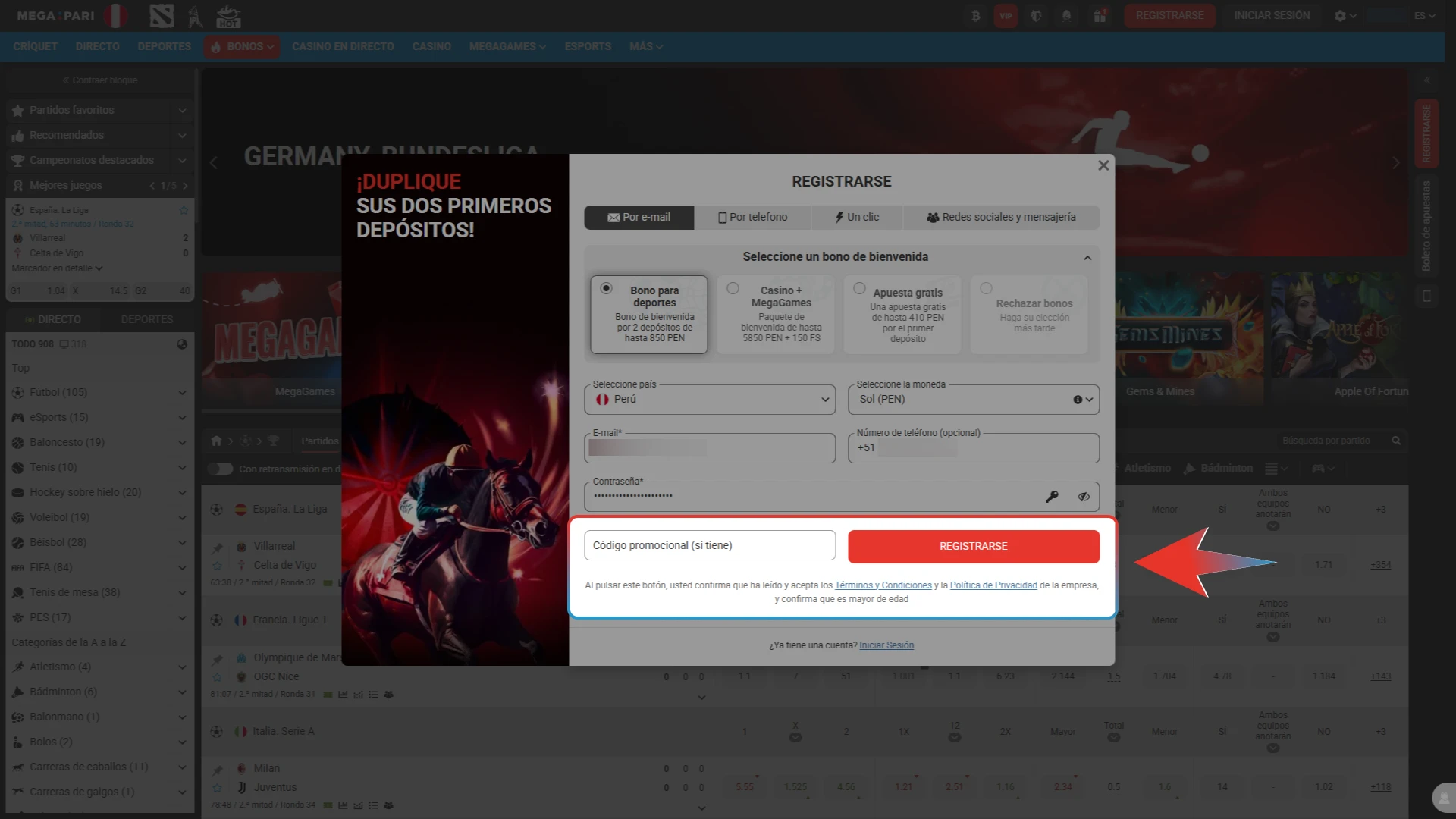The image size is (1456, 819).
Task: Open the CRIQUET menu item
Action: click(36, 47)
